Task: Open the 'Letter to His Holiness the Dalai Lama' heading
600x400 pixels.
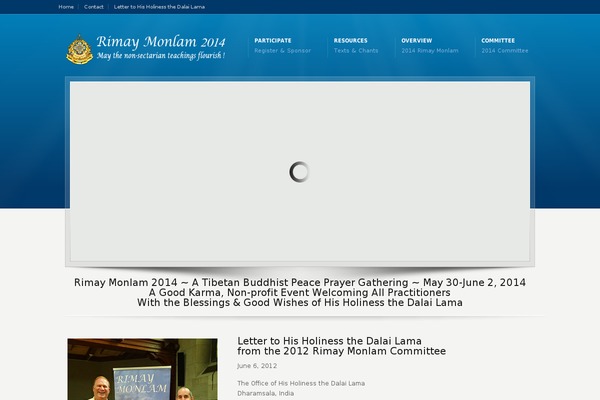Action: coord(329,341)
